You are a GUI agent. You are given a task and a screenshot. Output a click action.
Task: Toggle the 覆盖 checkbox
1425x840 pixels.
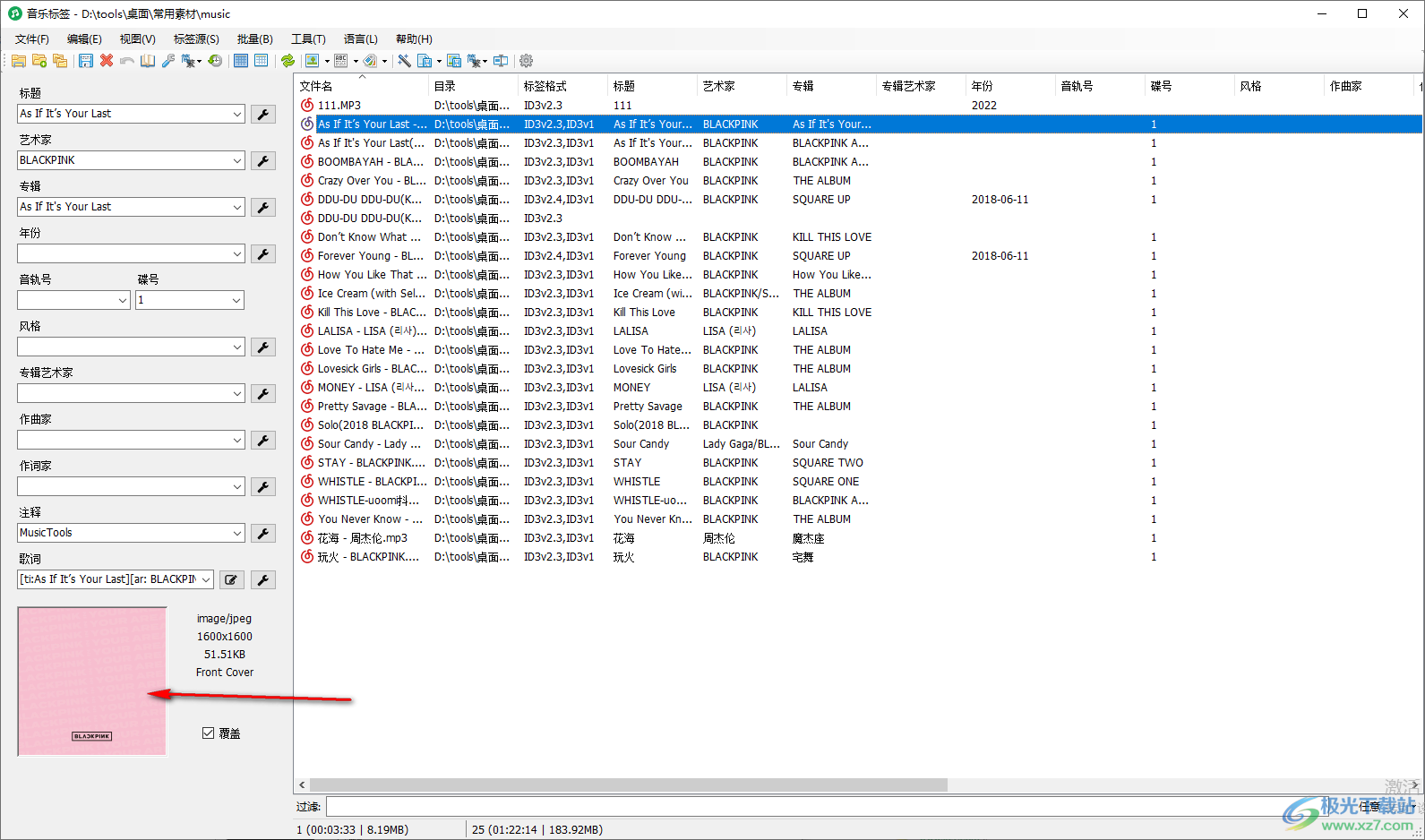208,733
